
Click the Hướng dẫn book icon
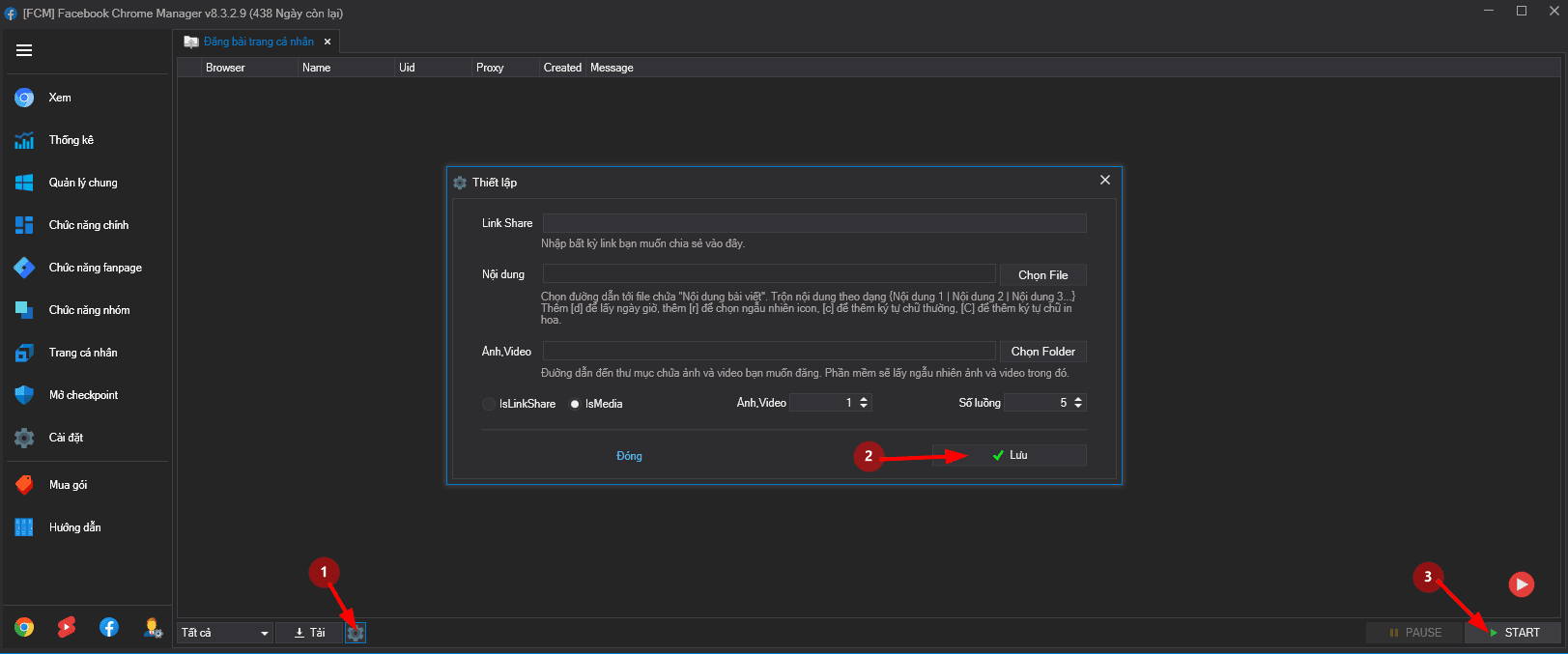(x=24, y=527)
